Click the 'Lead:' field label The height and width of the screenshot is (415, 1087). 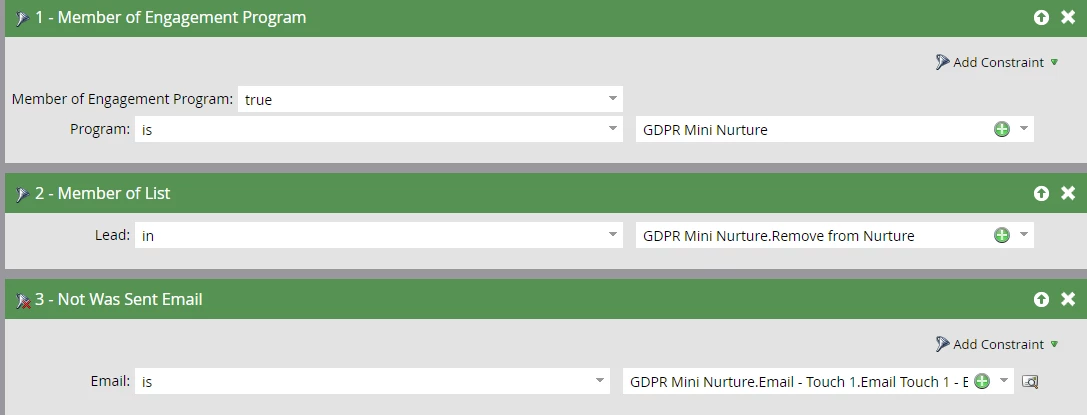click(x=112, y=235)
